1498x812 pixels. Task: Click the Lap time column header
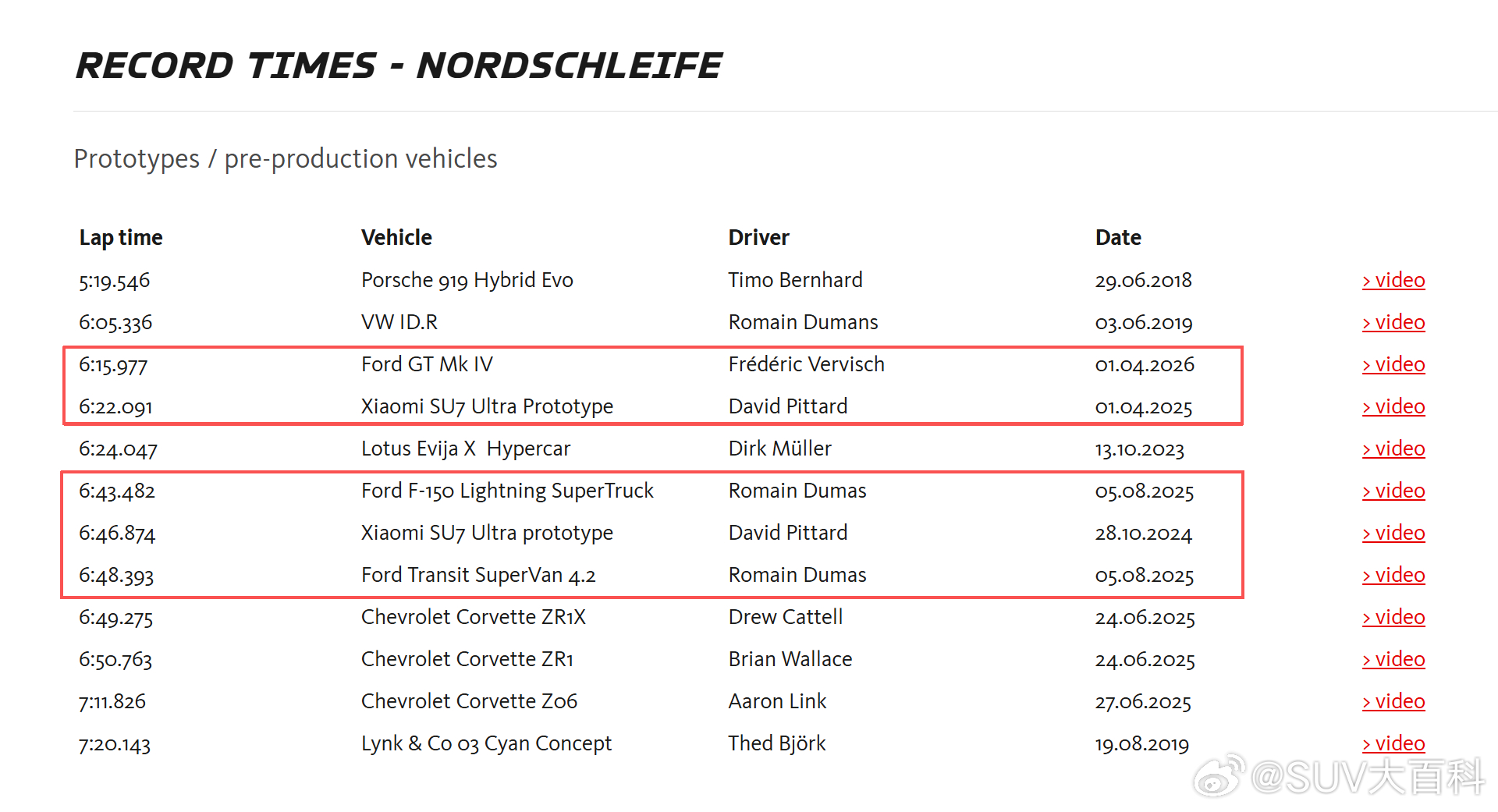point(121,238)
